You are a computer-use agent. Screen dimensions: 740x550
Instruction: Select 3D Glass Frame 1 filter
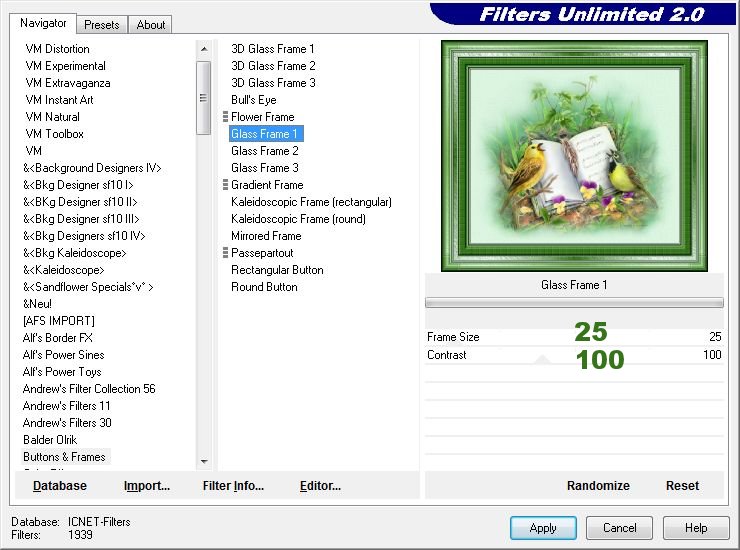pyautogui.click(x=273, y=49)
